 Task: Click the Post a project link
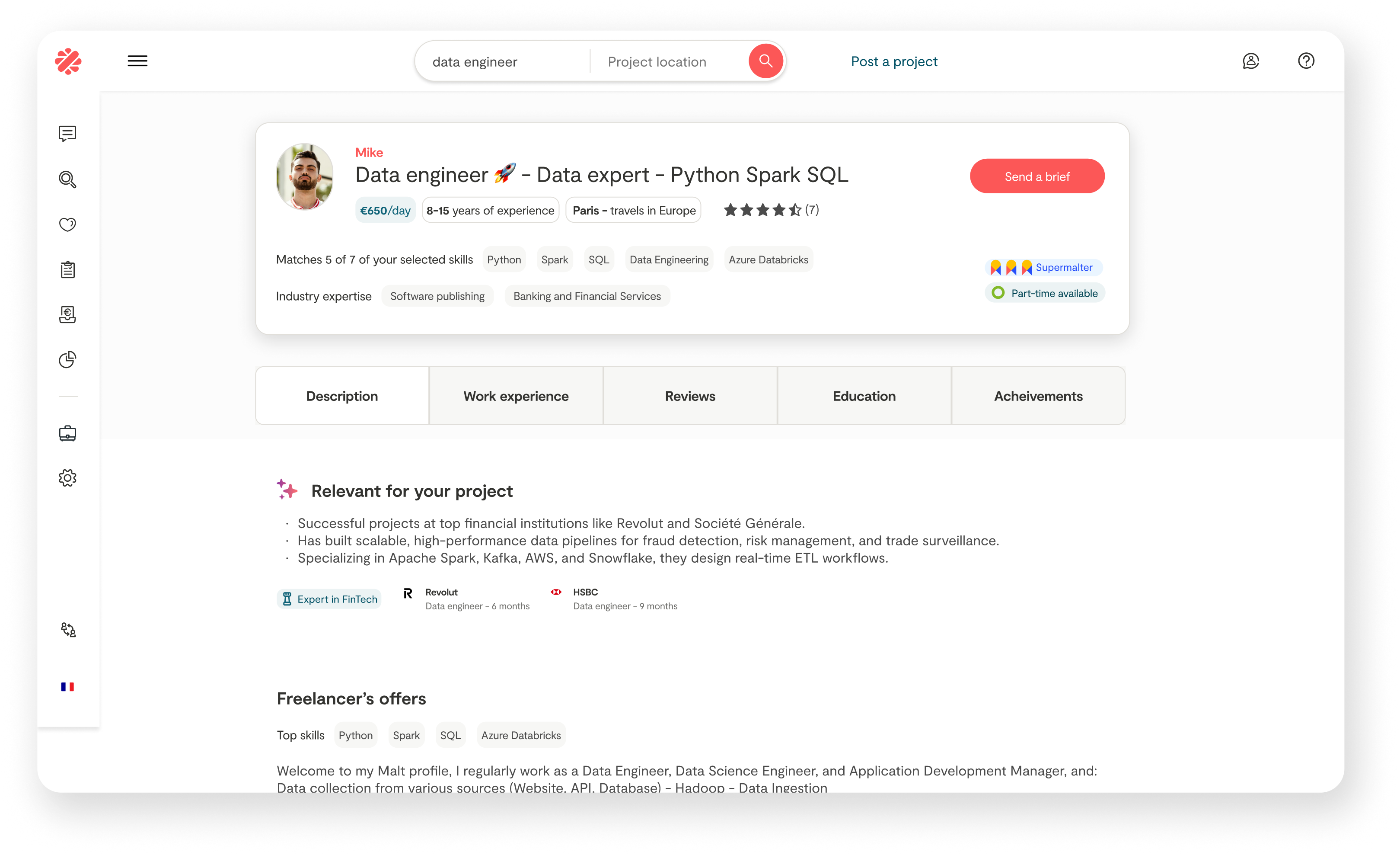pos(894,61)
